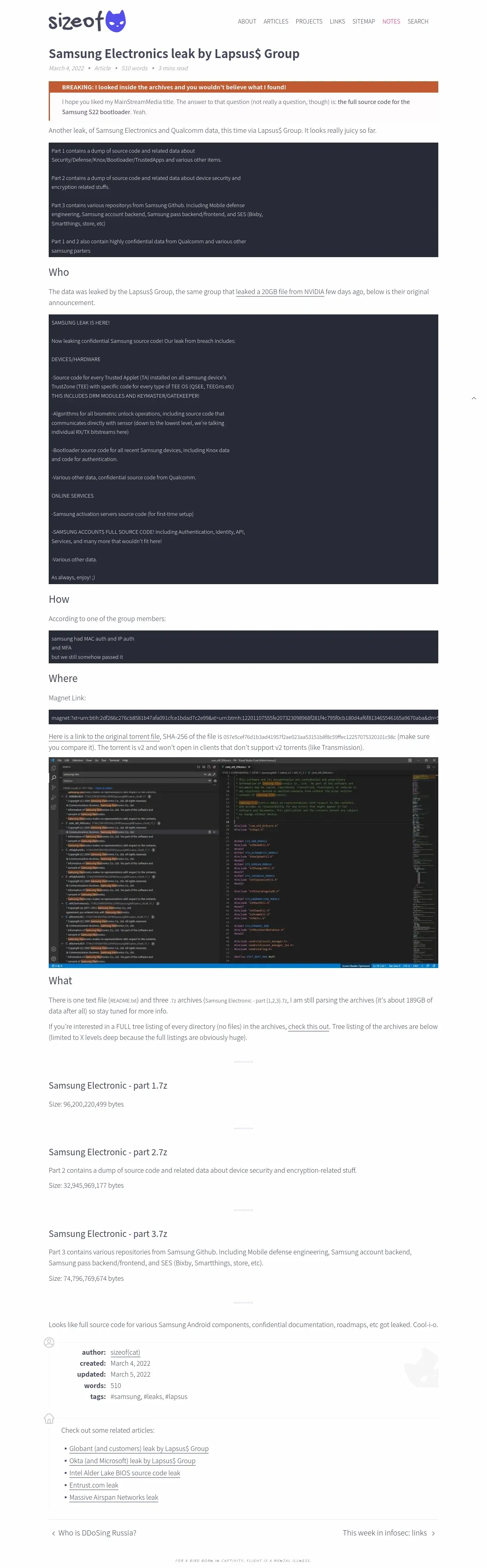Screen dimensions: 487x1568
Task: Click the 'Where' section heading
Action: coord(63,678)
